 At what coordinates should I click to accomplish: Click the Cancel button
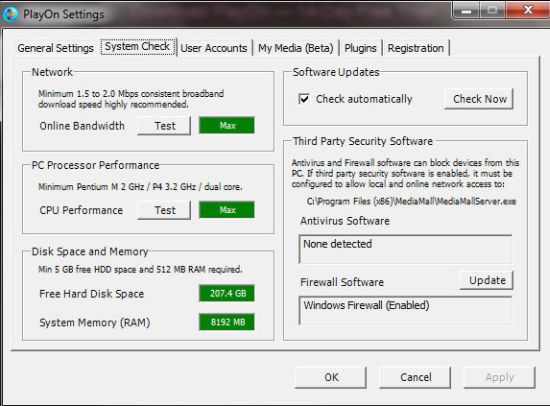tap(415, 377)
